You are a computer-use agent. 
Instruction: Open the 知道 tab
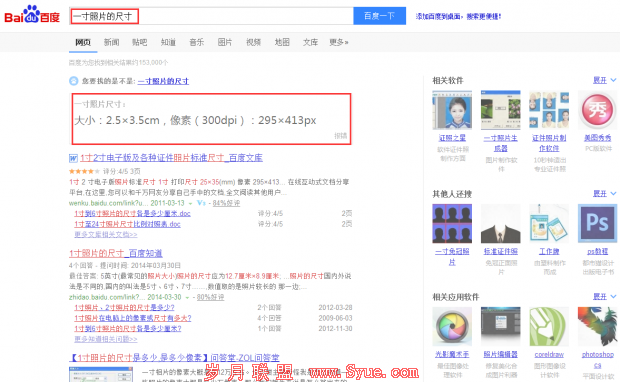pyautogui.click(x=168, y=42)
